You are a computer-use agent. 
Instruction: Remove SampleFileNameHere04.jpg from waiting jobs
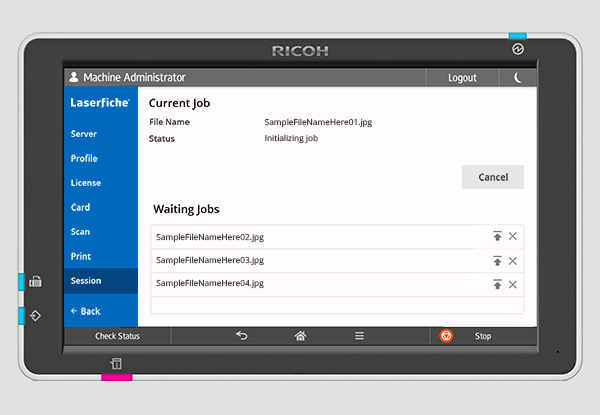point(513,284)
